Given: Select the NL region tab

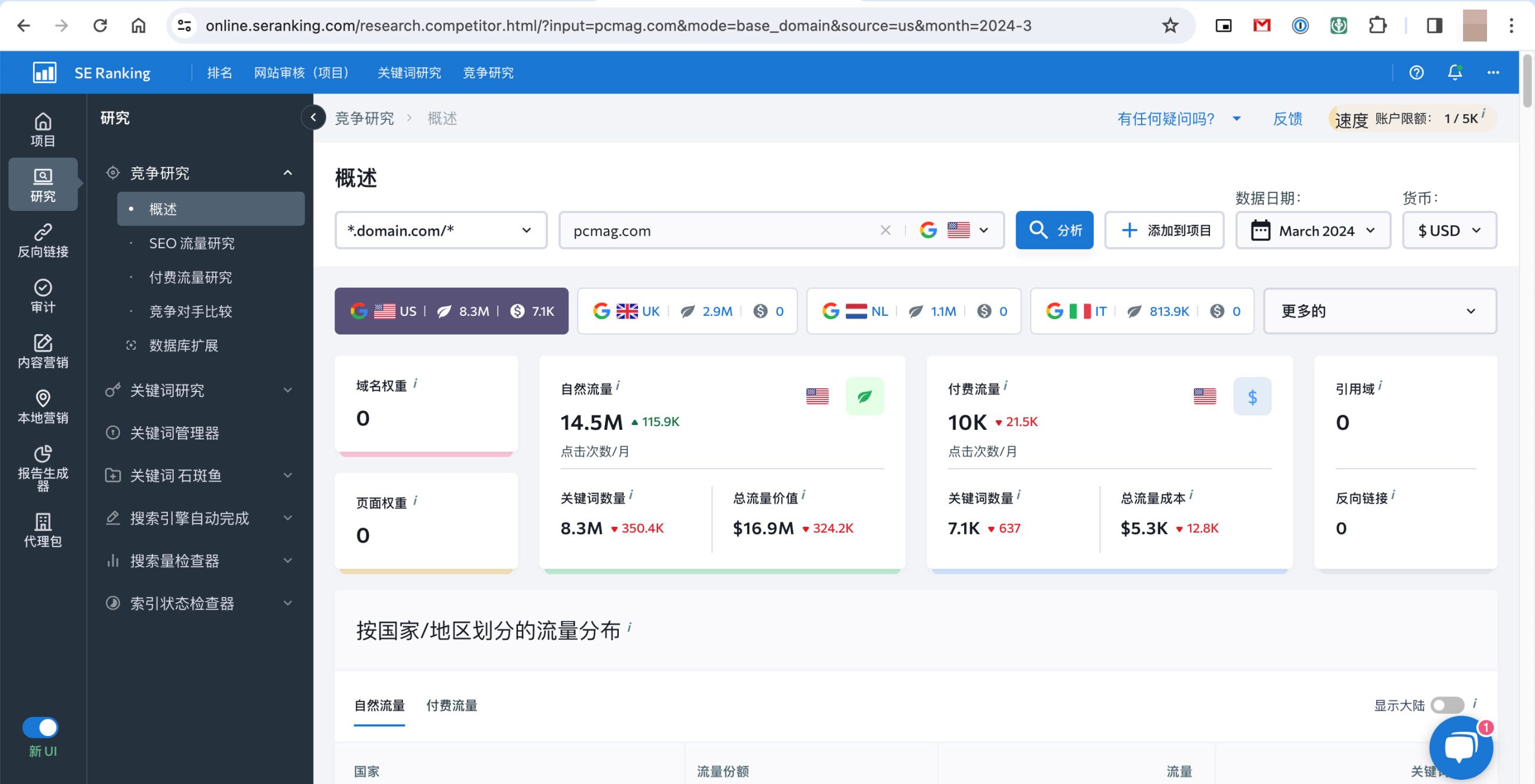Looking at the screenshot, I should pos(914,311).
